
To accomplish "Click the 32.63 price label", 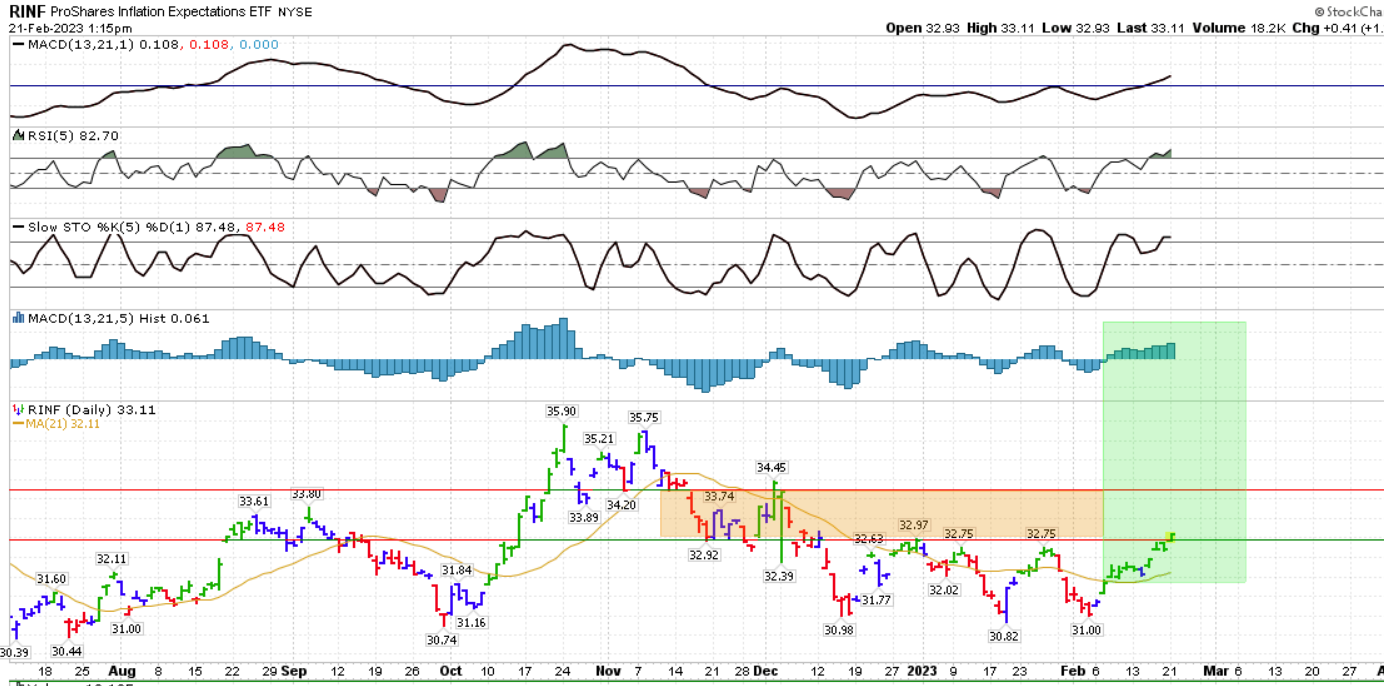I will 868,539.
